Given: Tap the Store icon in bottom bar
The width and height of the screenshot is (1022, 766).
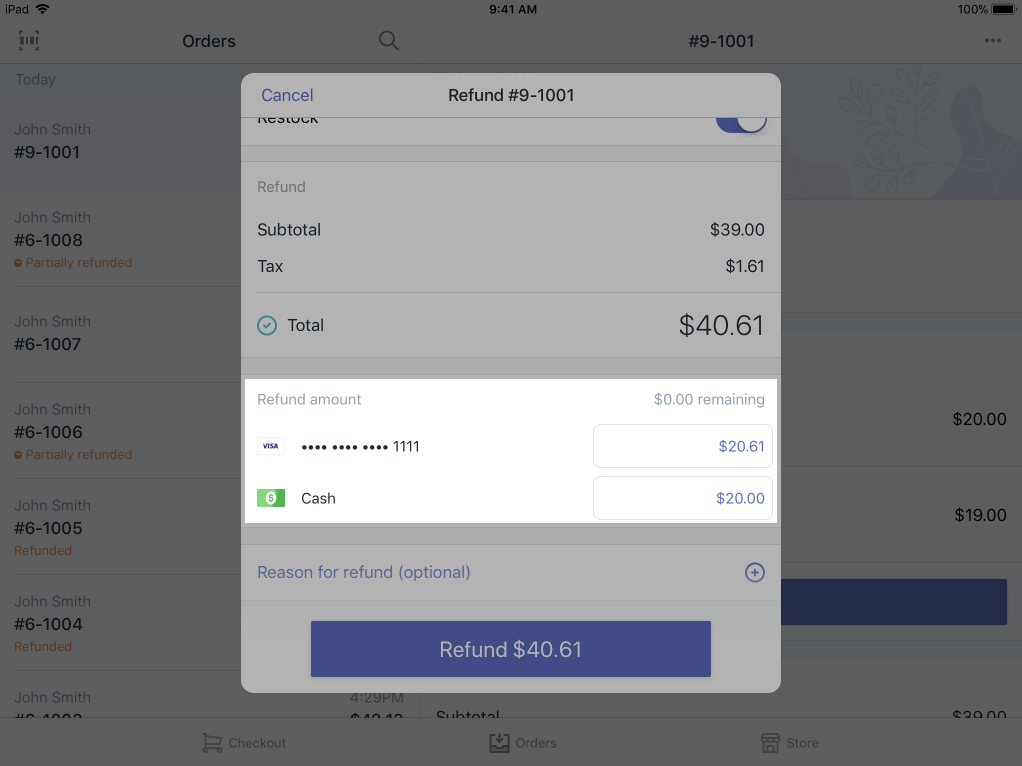Looking at the screenshot, I should 770,743.
